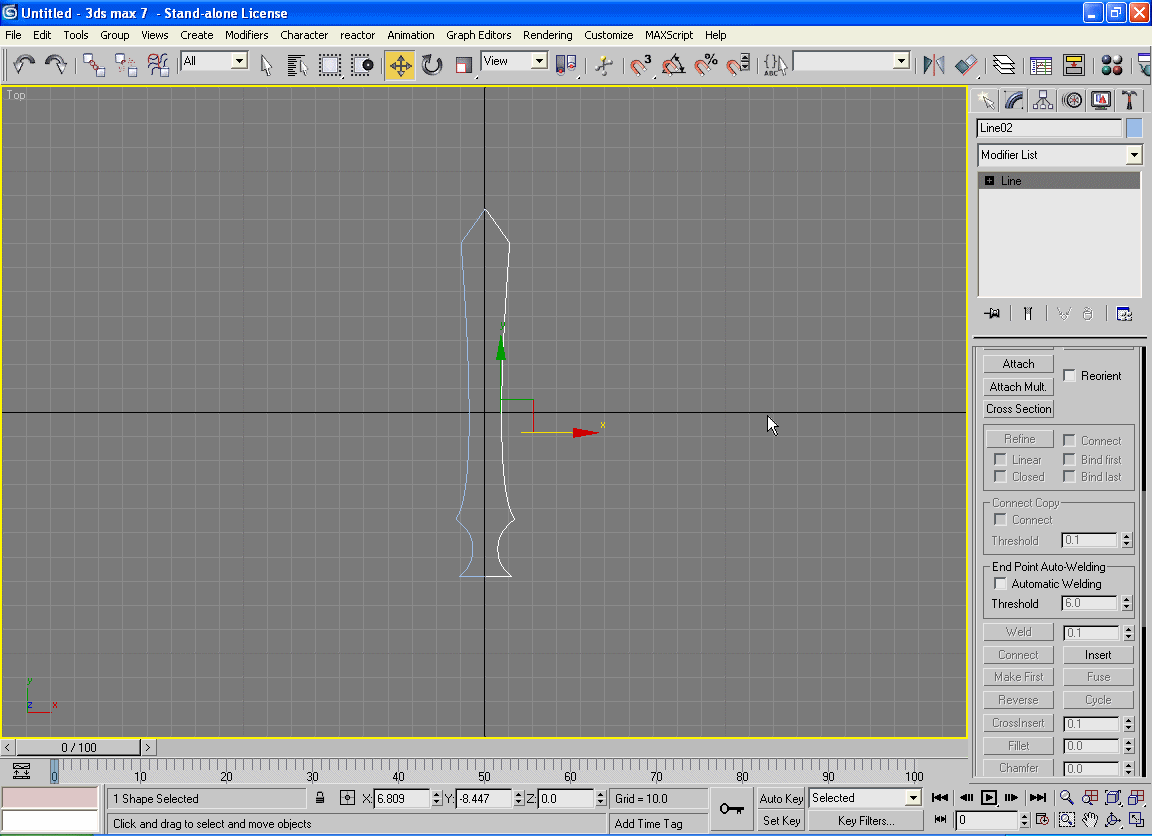Viewport: 1152px width, 836px height.
Task: Toggle the selection lock padlock icon
Action: (320, 798)
